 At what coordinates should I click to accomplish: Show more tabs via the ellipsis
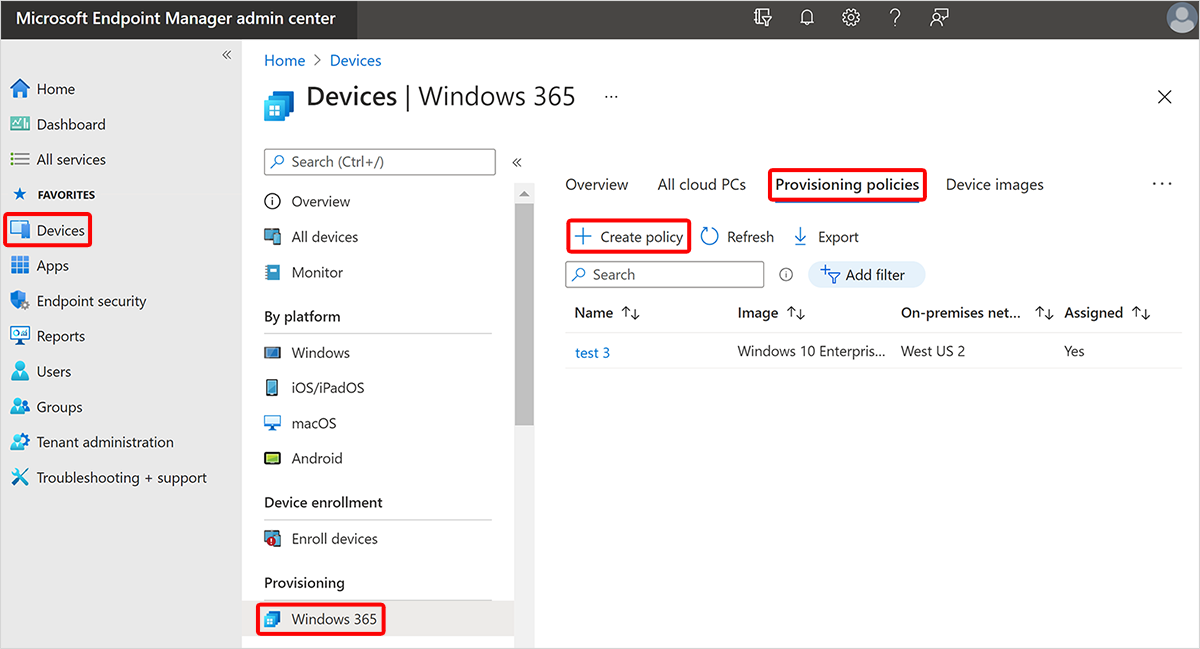coord(1161,184)
